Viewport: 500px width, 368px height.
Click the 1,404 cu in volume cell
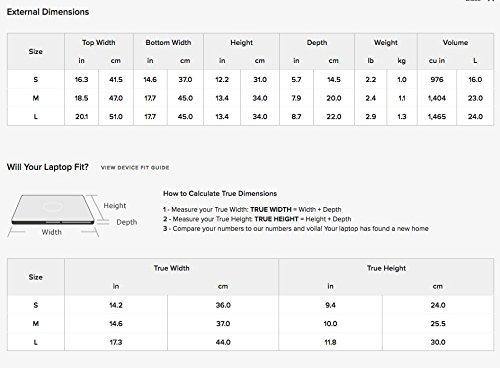click(x=437, y=98)
